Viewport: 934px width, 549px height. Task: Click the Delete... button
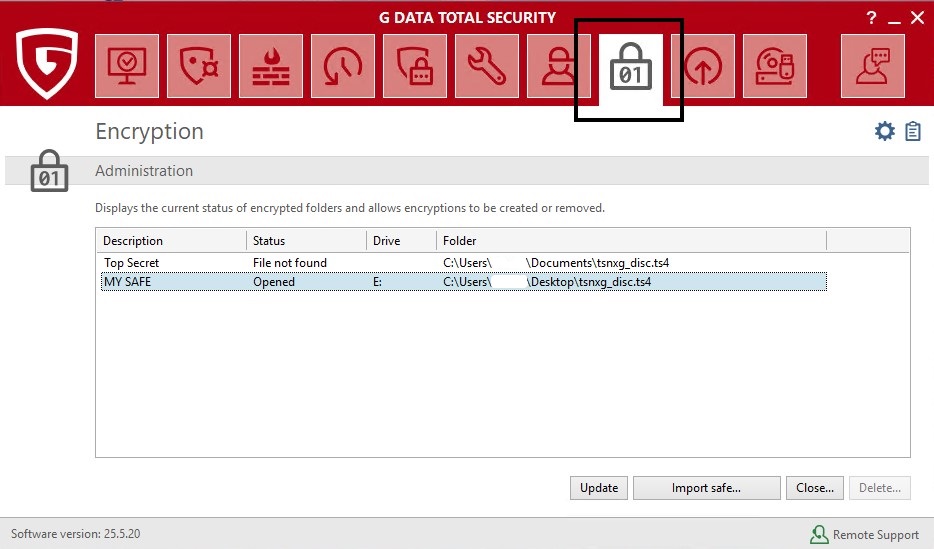tap(880, 488)
